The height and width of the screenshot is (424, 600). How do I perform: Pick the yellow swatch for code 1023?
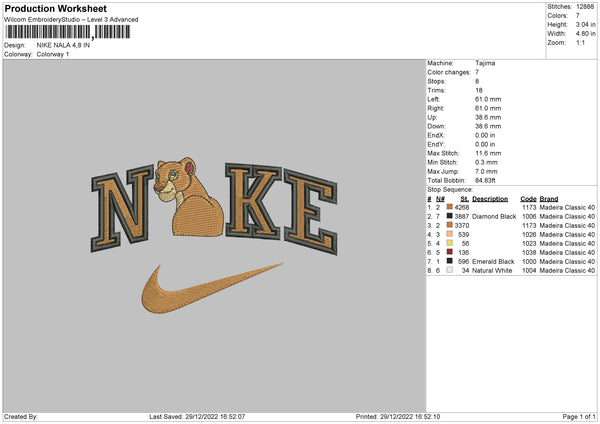click(450, 243)
